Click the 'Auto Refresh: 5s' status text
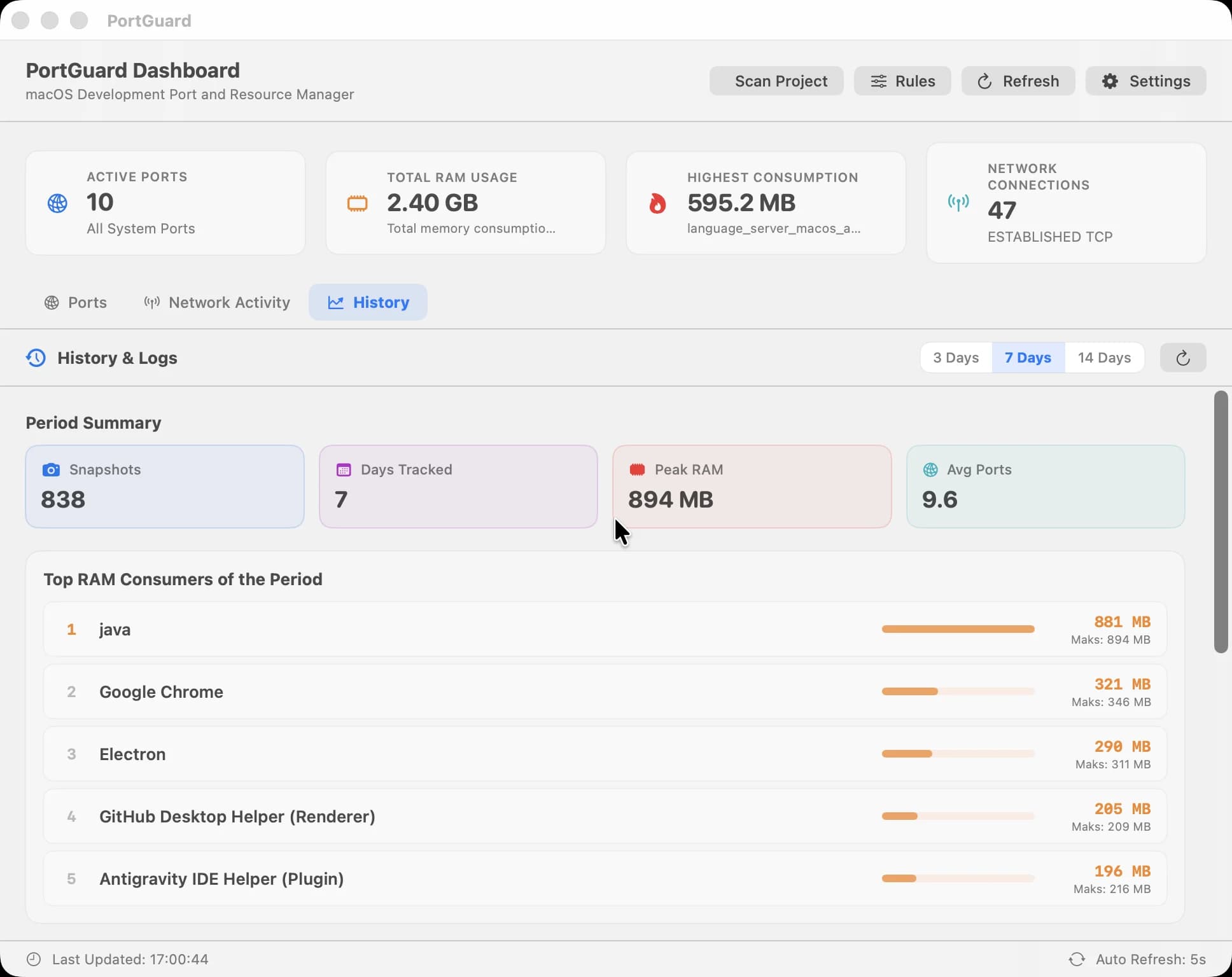Screen dimensions: 1232x977 [1151, 959]
